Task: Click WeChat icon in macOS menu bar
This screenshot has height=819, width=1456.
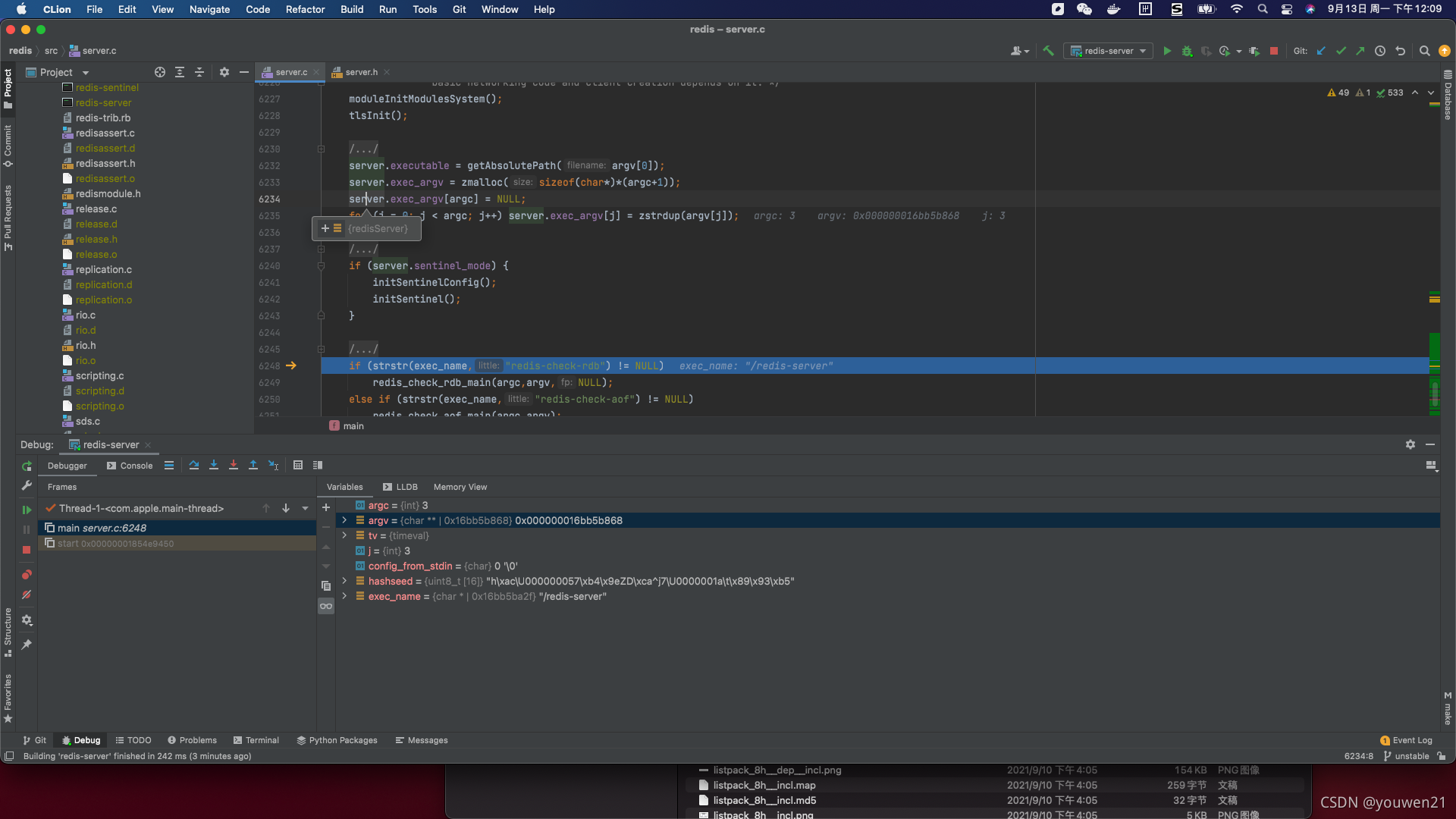Action: [1084, 9]
